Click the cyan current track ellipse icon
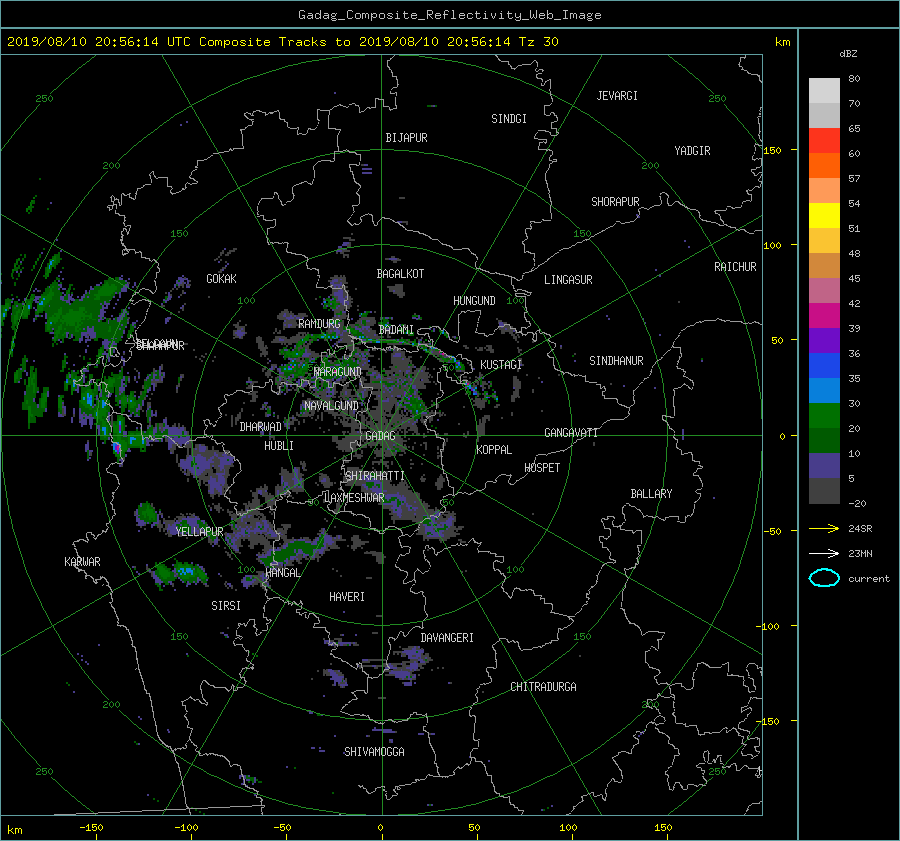 824,578
